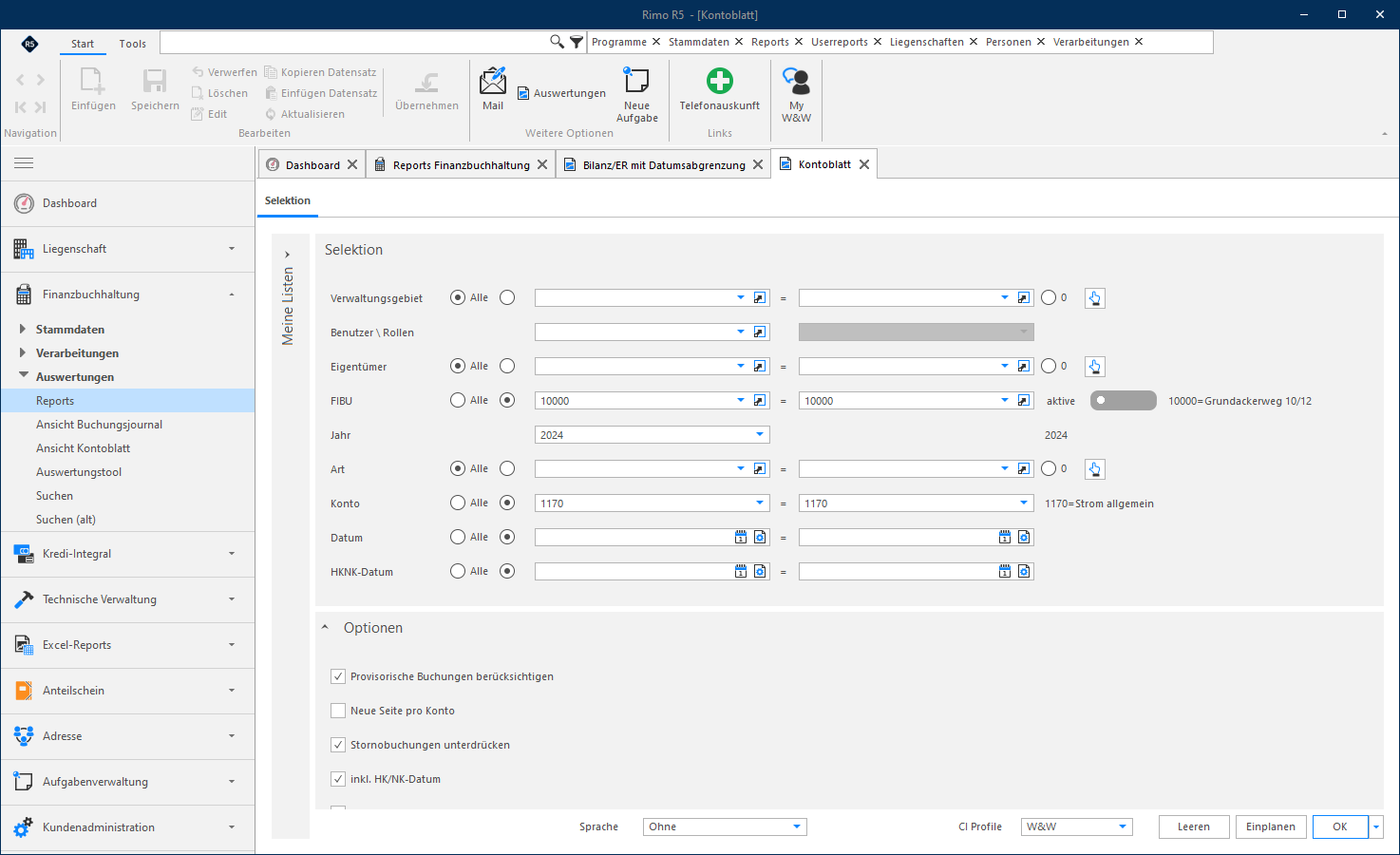This screenshot has width=1400, height=855.
Task: Open the HKNK-Datum end calendar picker icon
Action: (x=1005, y=572)
